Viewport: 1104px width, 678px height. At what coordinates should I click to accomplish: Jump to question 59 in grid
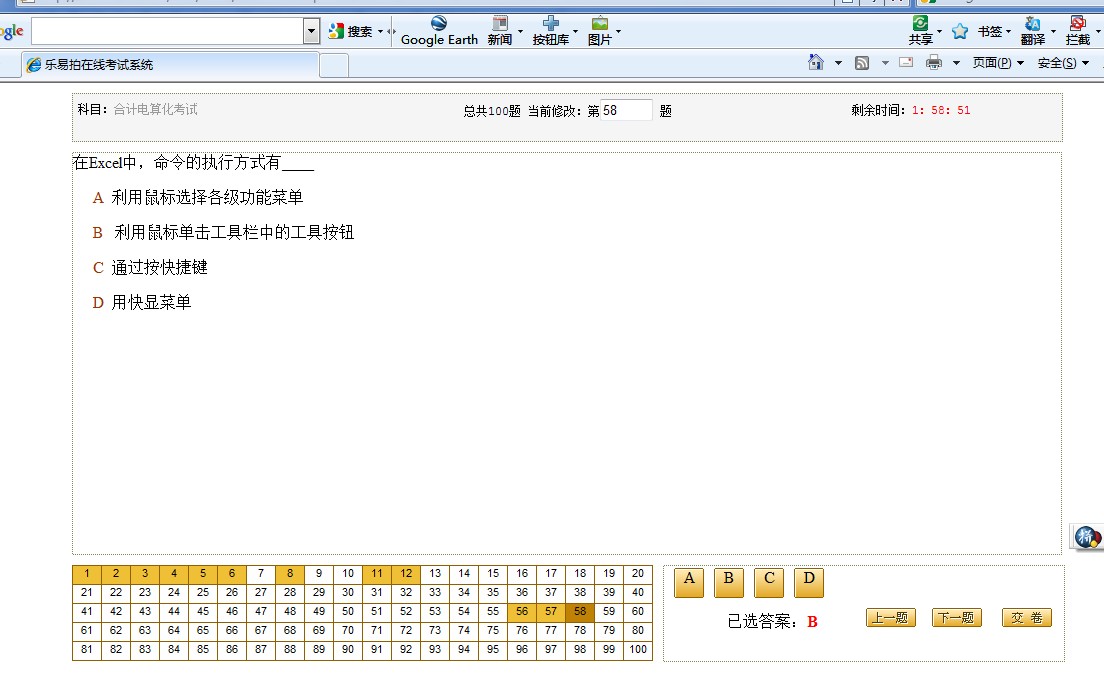point(609,612)
